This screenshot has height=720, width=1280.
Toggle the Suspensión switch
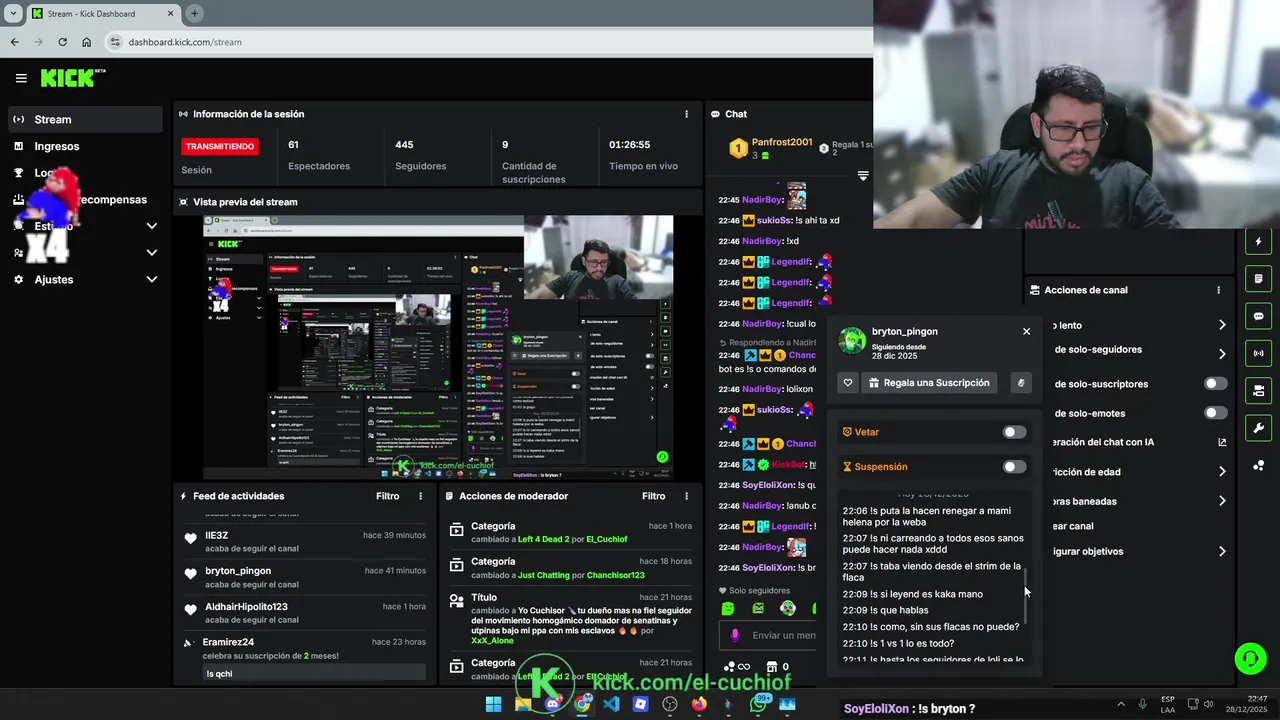click(1014, 467)
